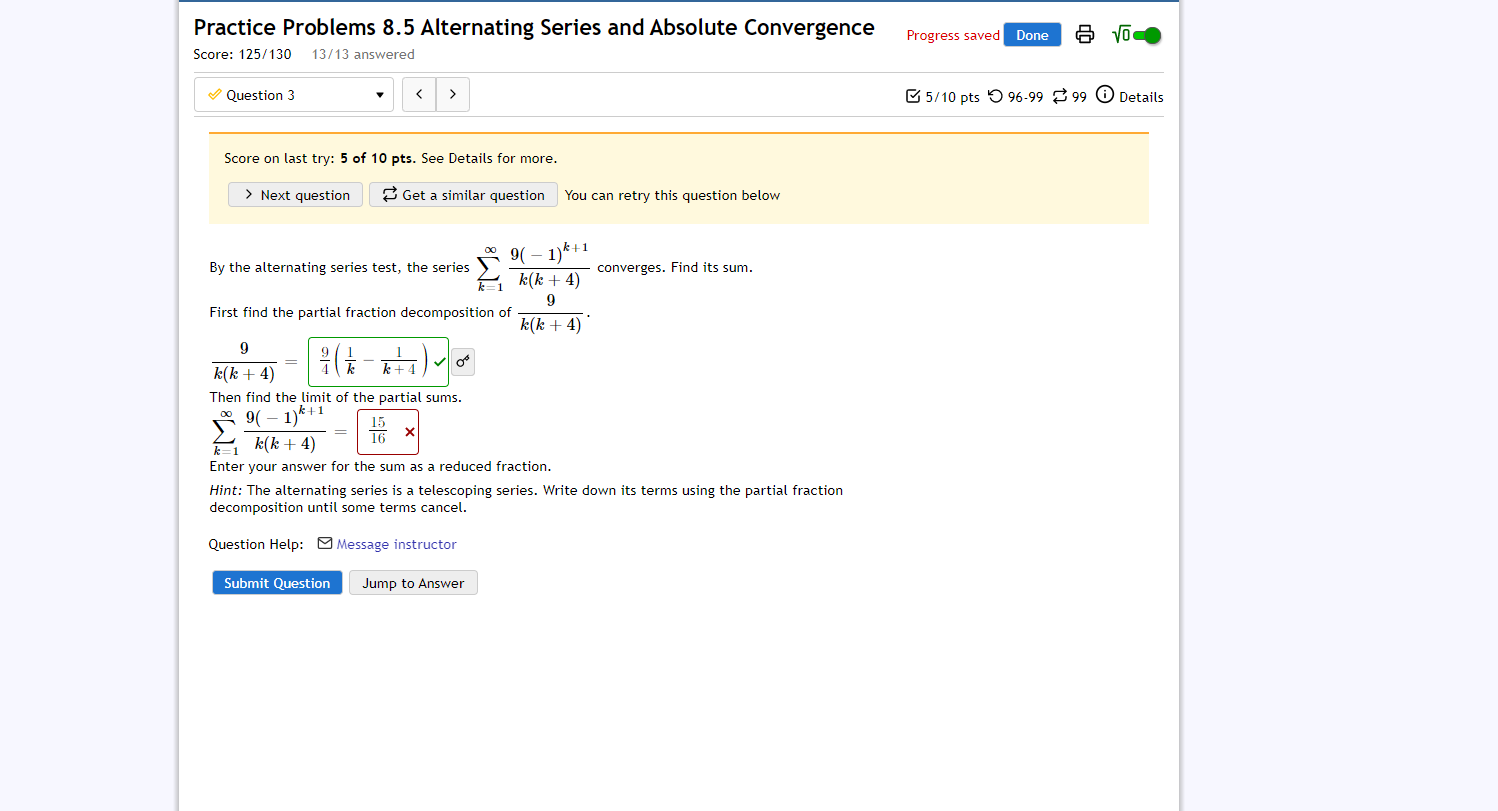The width and height of the screenshot is (1498, 811).
Task: Open Details using the info icon
Action: coord(1105,96)
